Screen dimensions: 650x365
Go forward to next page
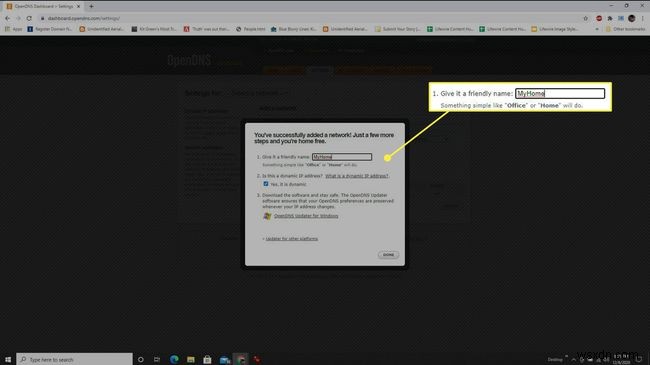tap(18, 18)
